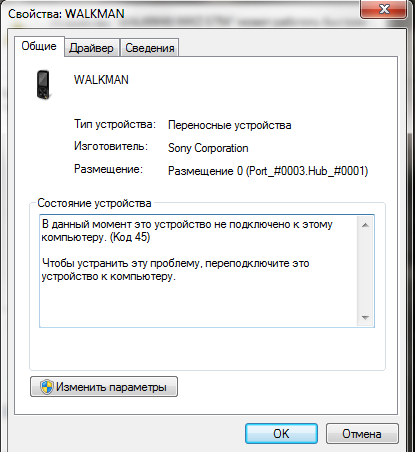Click the shield icon on Изменить параметры
This screenshot has height=452, width=415.
[x=47, y=387]
